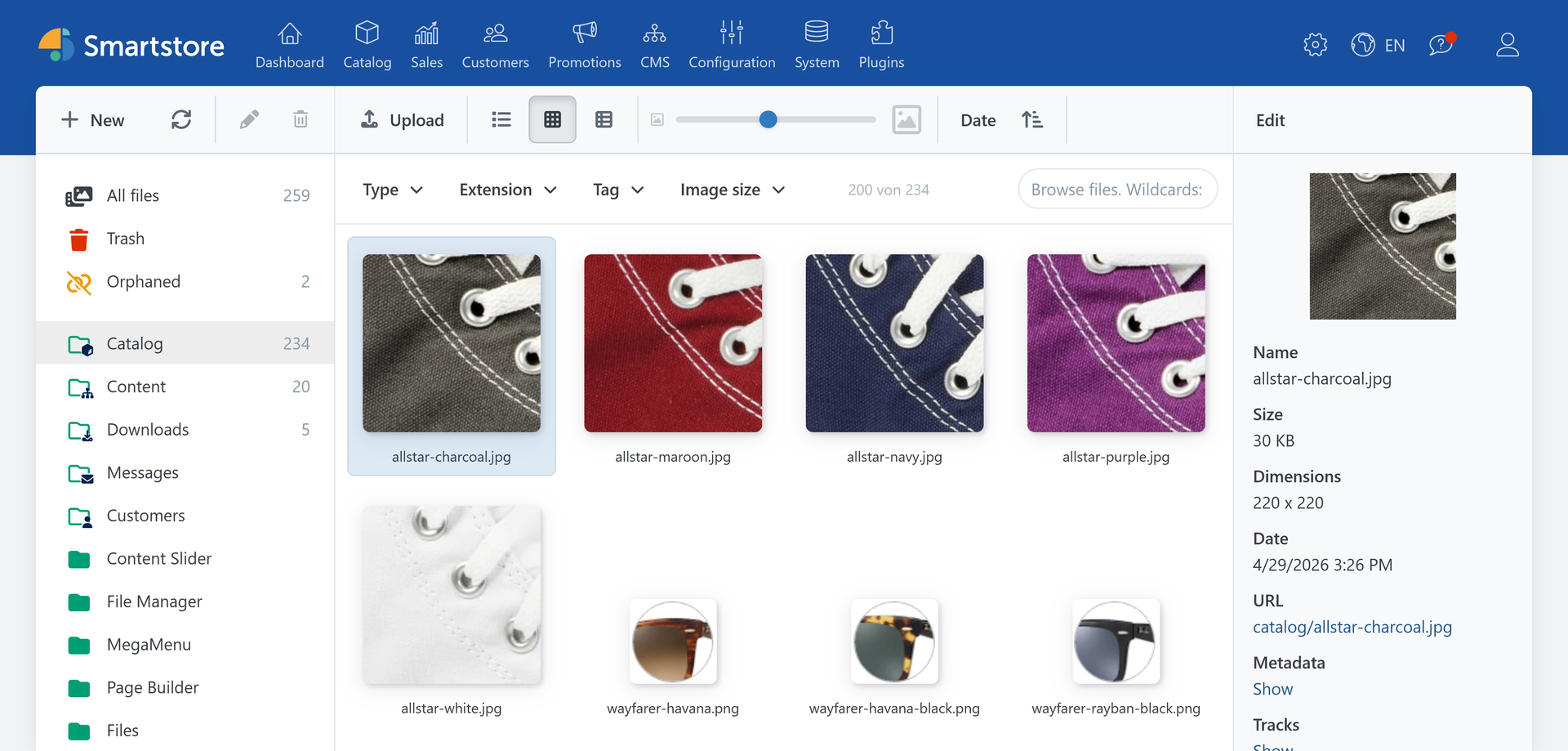Adjust the thumbnail size slider handle
The height and width of the screenshot is (751, 1568).
[x=768, y=120]
